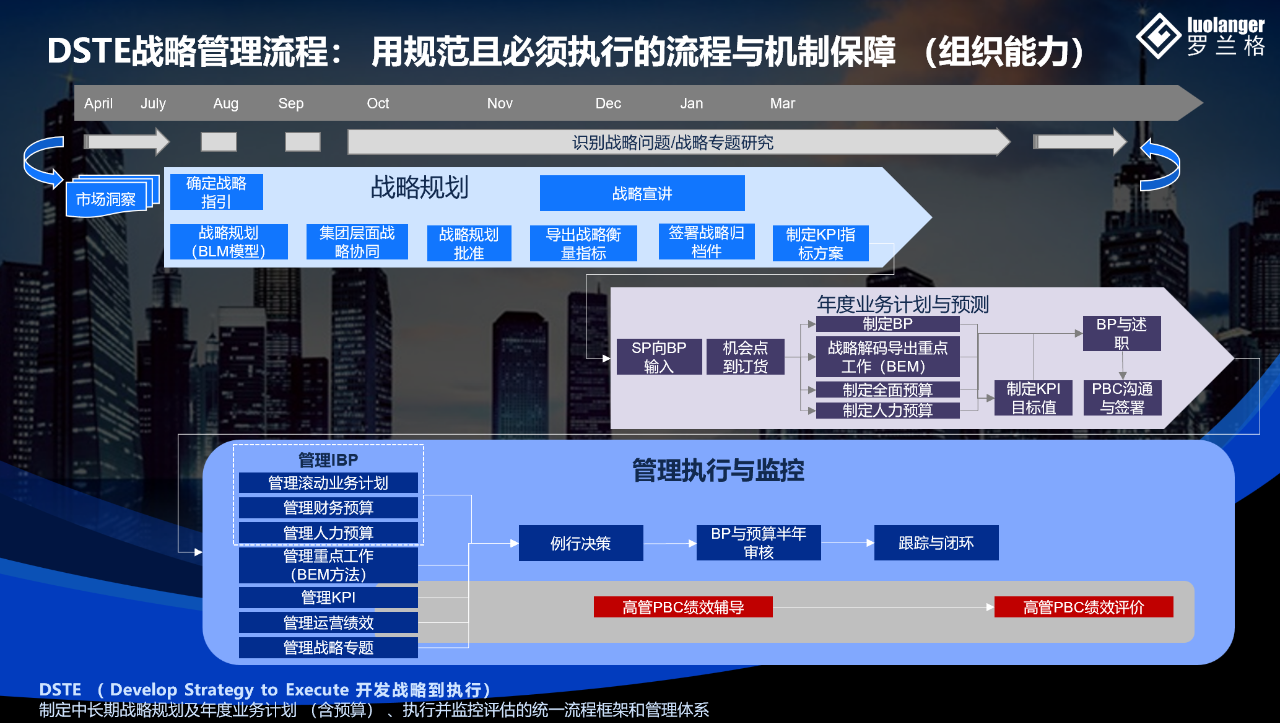
Task: Click the SP向BP输入 box
Action: [x=659, y=357]
